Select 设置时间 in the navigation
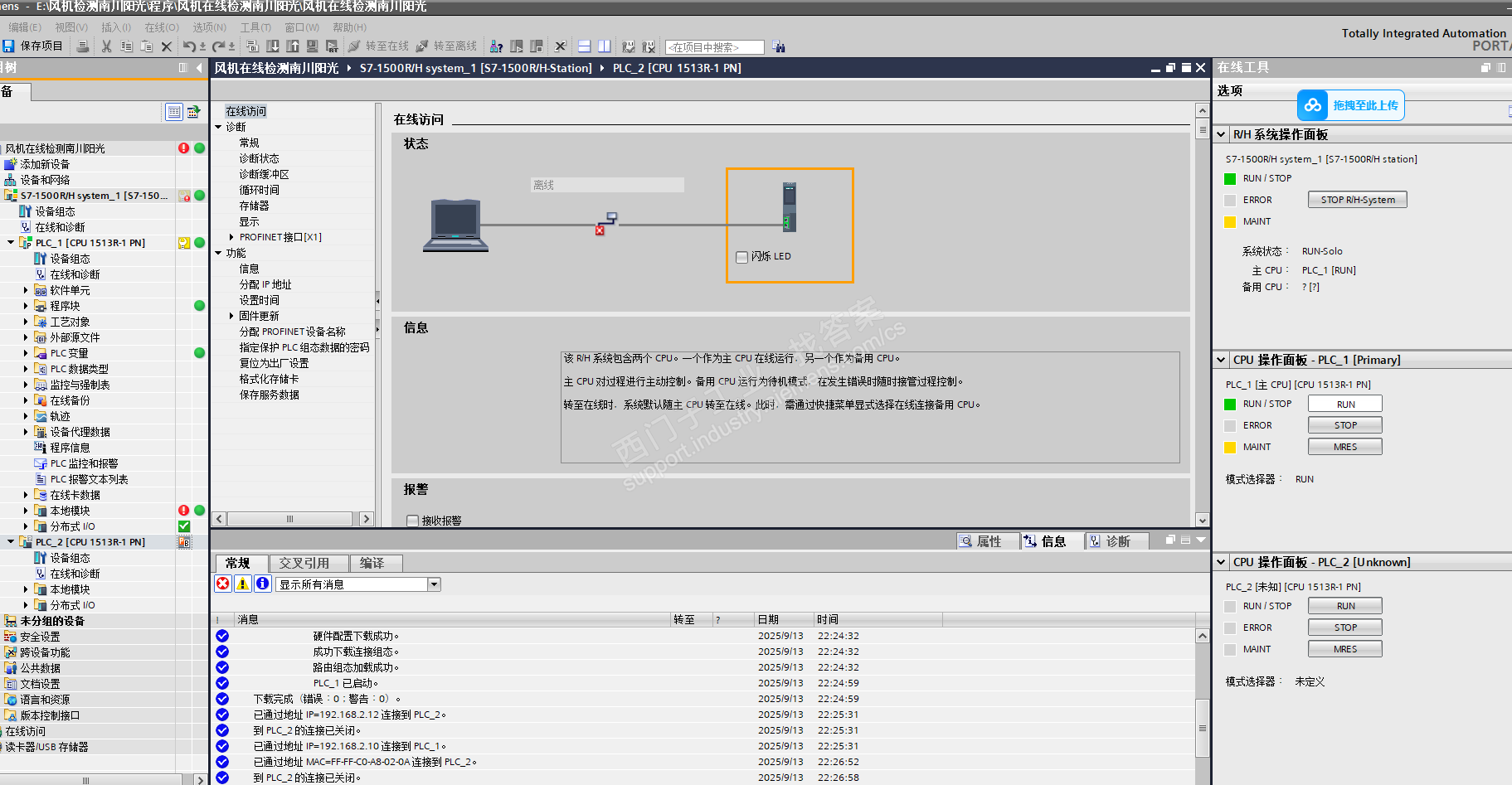This screenshot has height=785, width=1512. click(x=259, y=300)
